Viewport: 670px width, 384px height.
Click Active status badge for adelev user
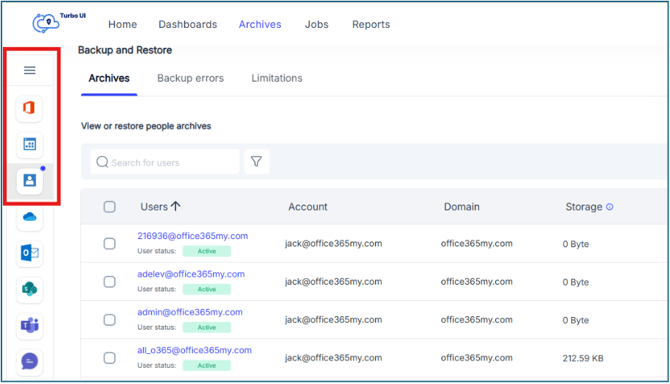[x=207, y=289]
